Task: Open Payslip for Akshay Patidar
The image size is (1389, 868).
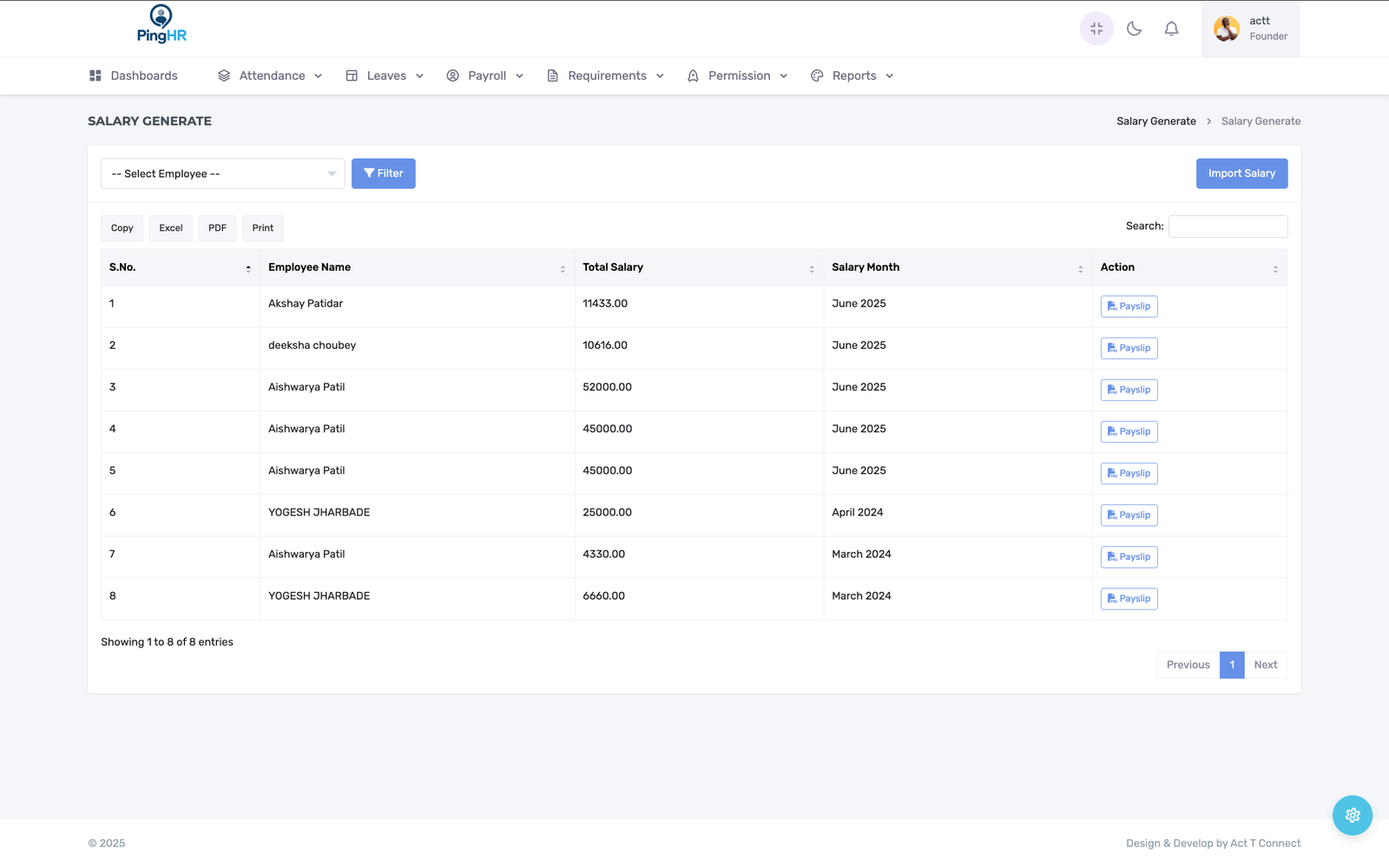Action: (1129, 306)
